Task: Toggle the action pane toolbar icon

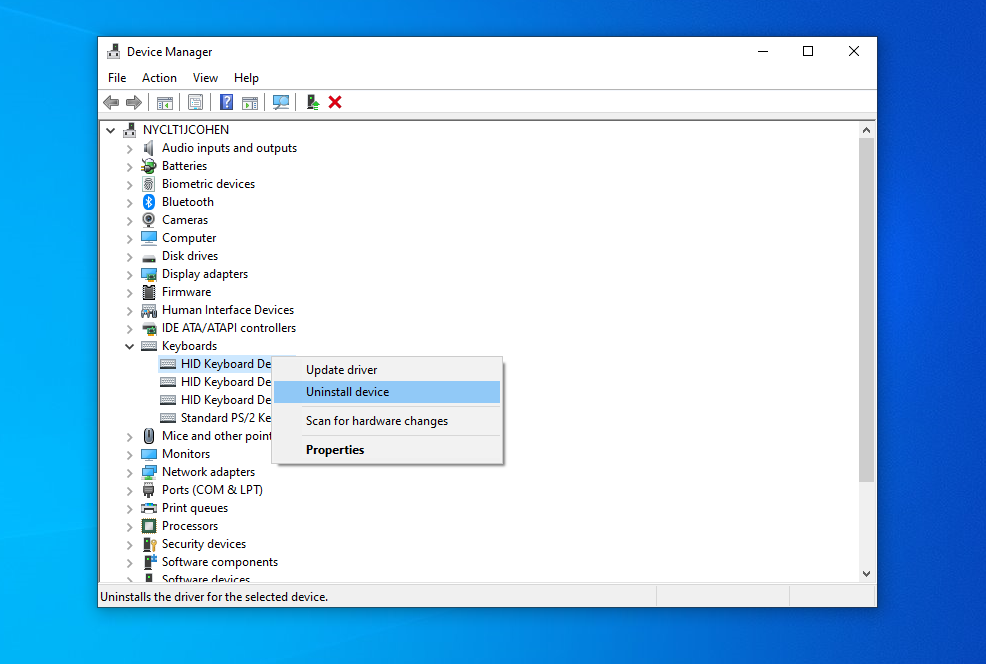Action: [250, 101]
